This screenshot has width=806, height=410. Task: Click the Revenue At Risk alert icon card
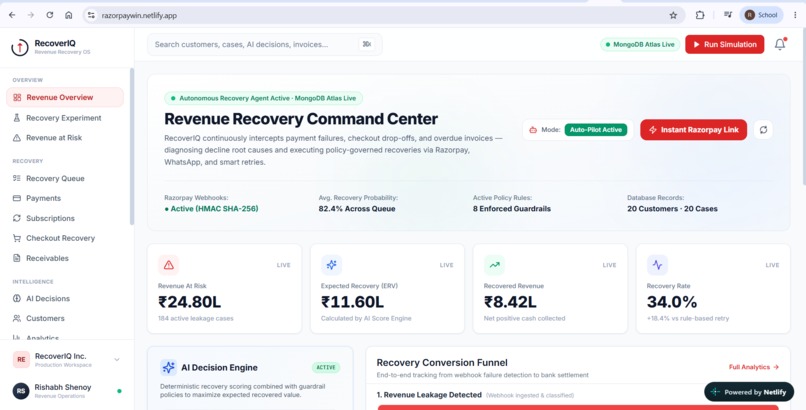point(169,265)
